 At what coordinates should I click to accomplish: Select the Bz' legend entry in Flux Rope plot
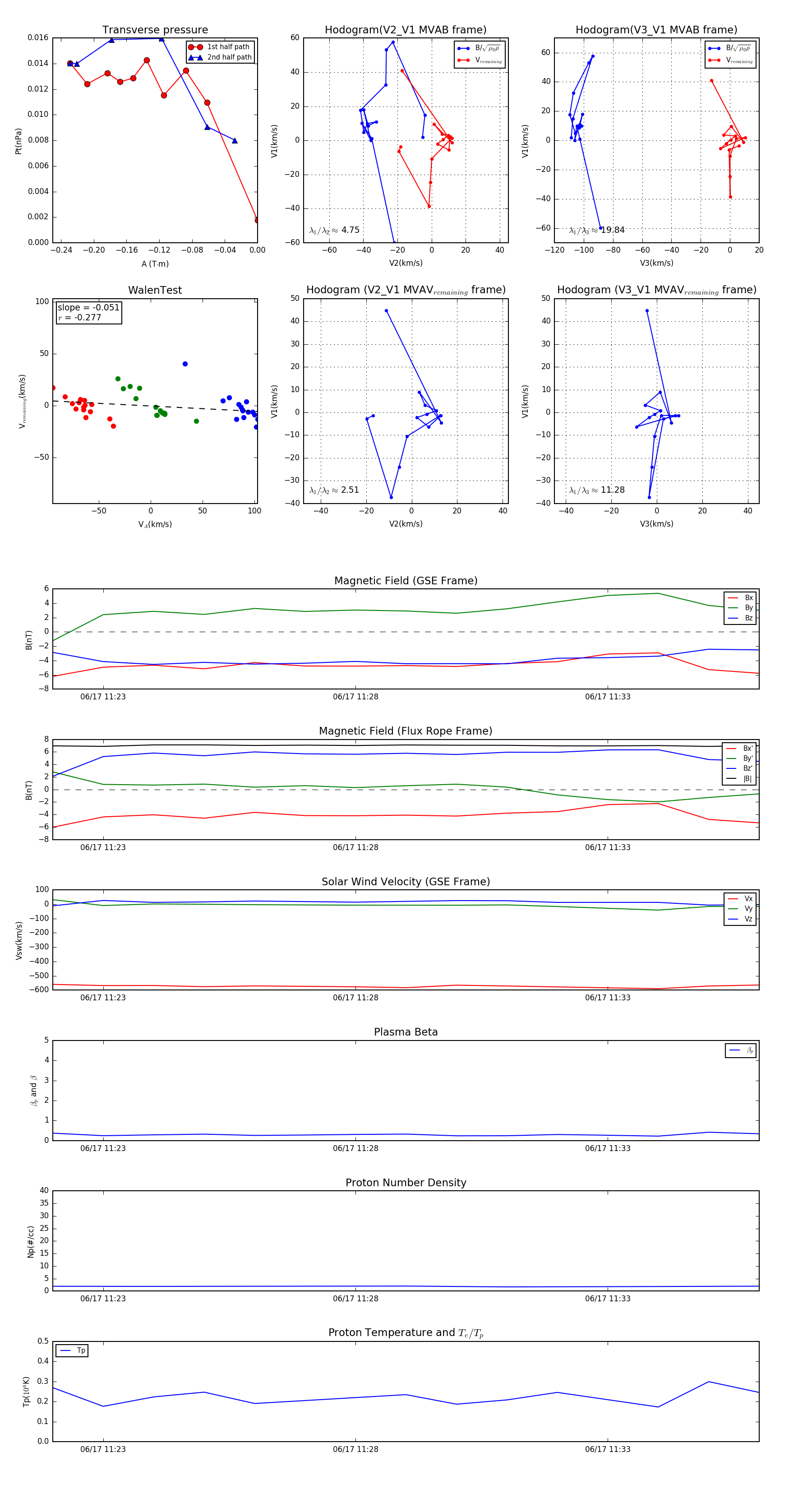pyautogui.click(x=739, y=768)
